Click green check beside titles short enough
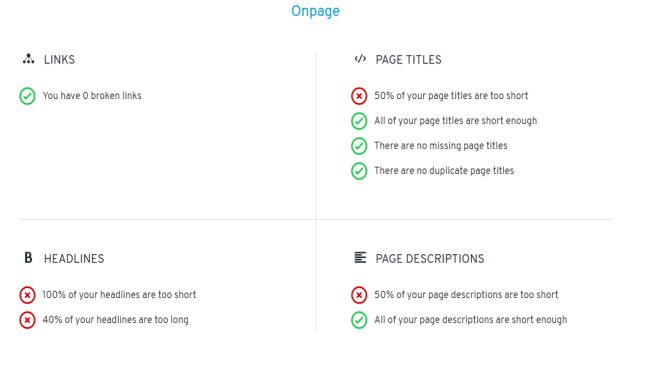 pyautogui.click(x=359, y=121)
